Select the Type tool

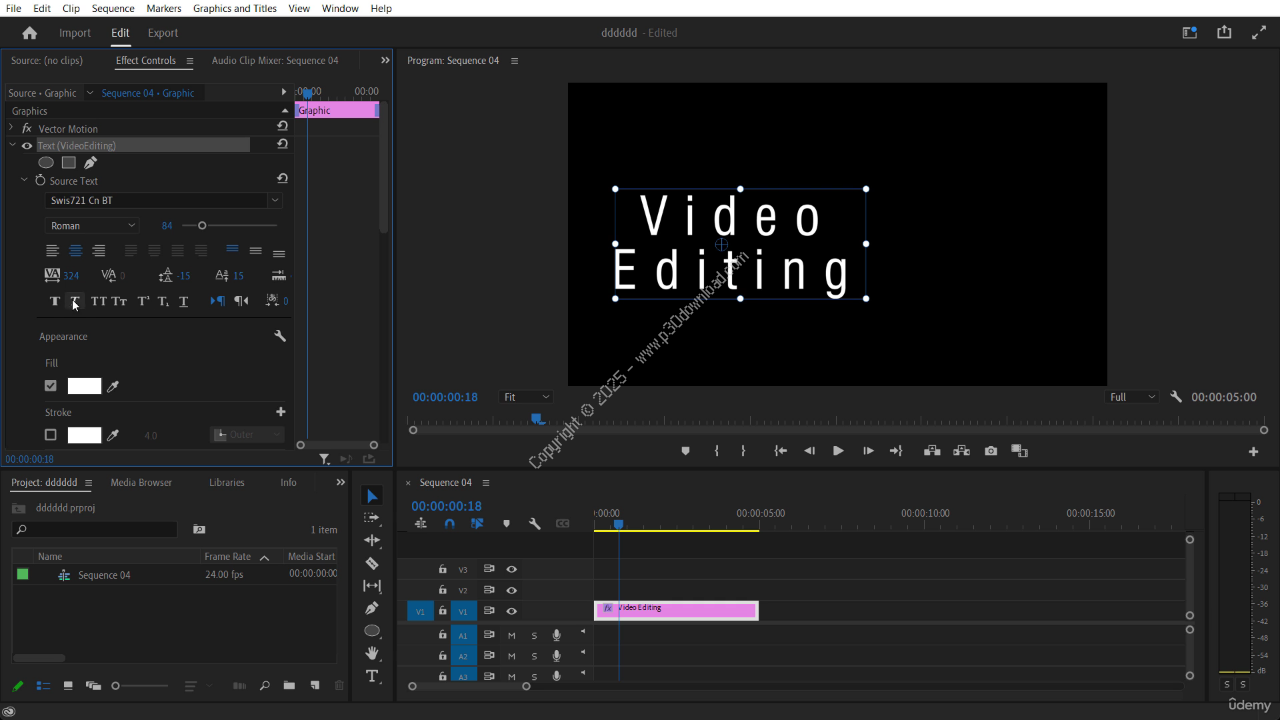coord(372,677)
